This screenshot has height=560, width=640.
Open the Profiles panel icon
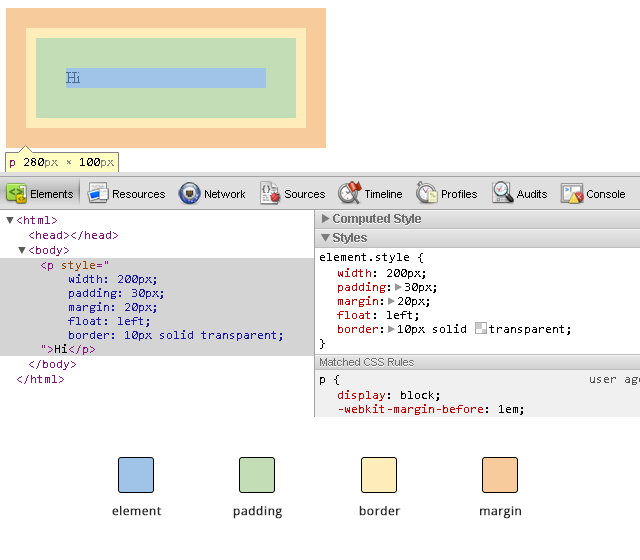427,193
